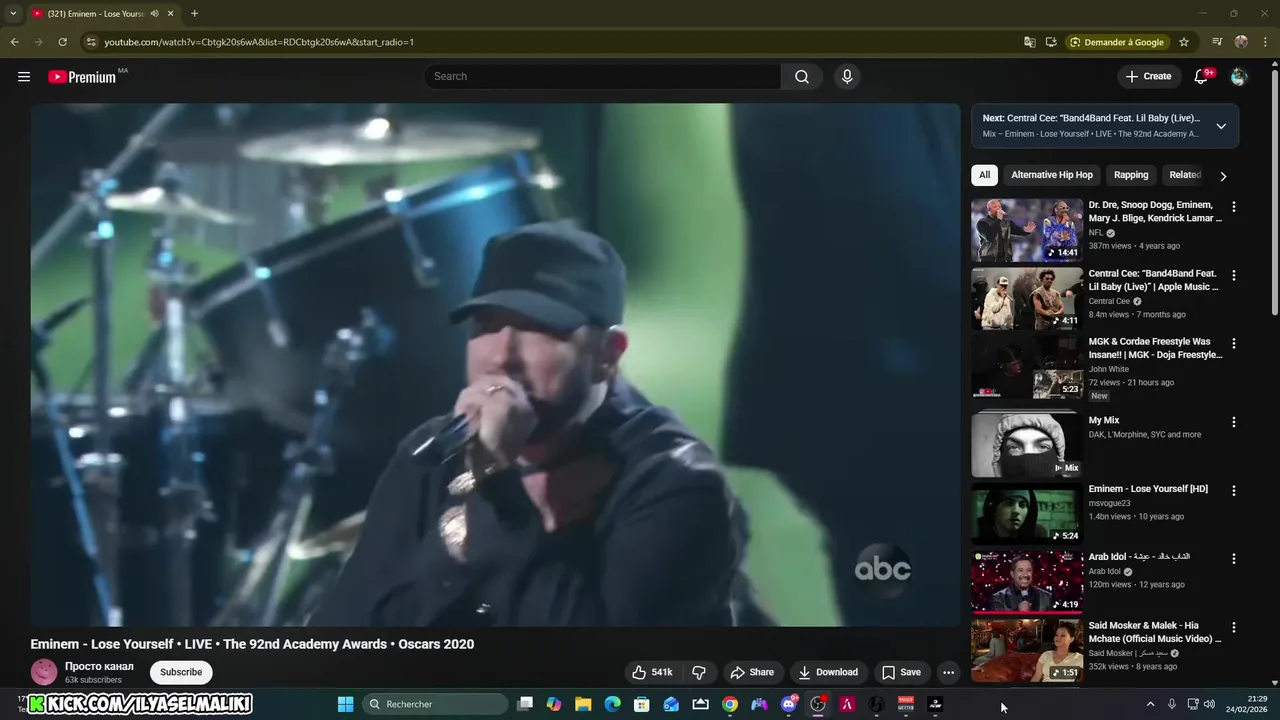Go to YouTube Premium home logo
The height and width of the screenshot is (720, 1280).
click(x=82, y=77)
